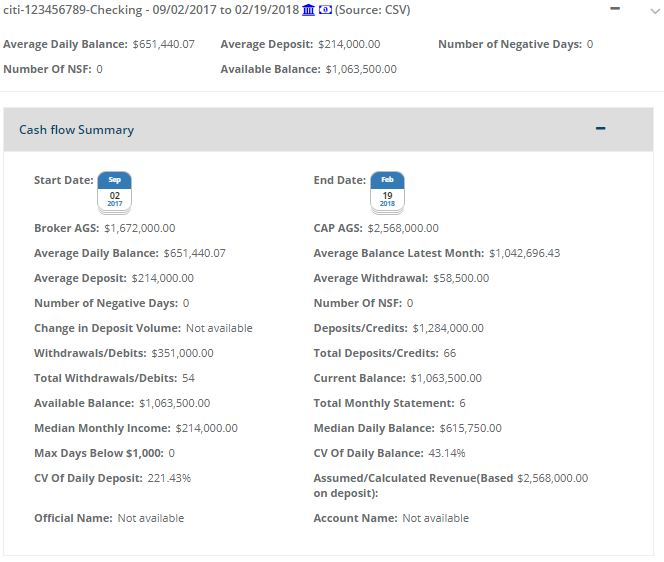The image size is (664, 562).
Task: Open the chevron dropdown at top right
Action: click(655, 11)
